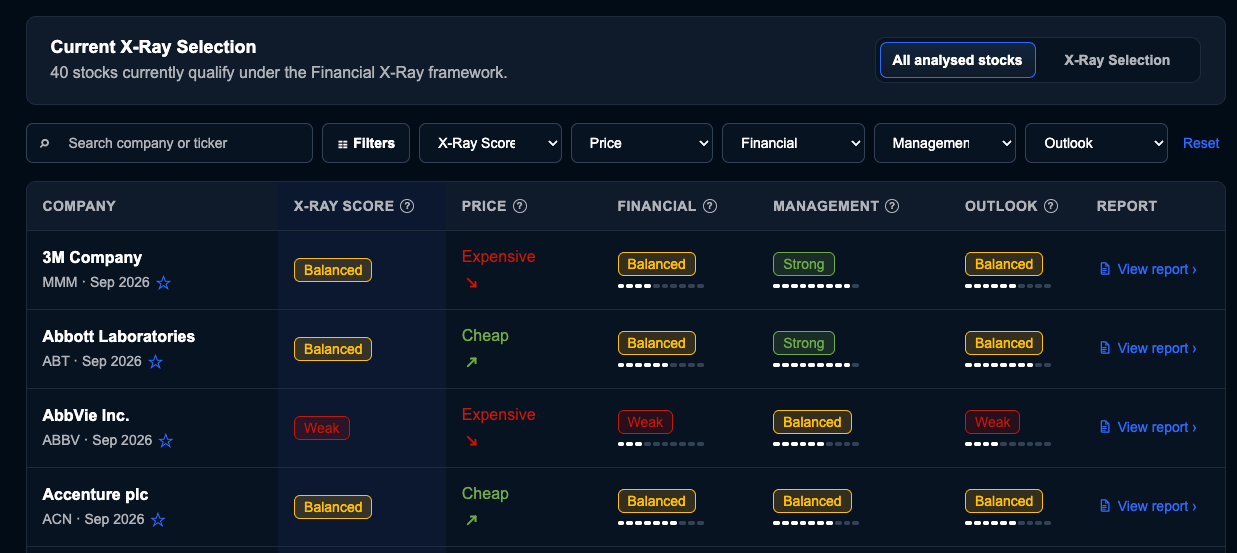This screenshot has width=1237, height=553.
Task: Click AbbVie Inc. name
Action: 86,415
